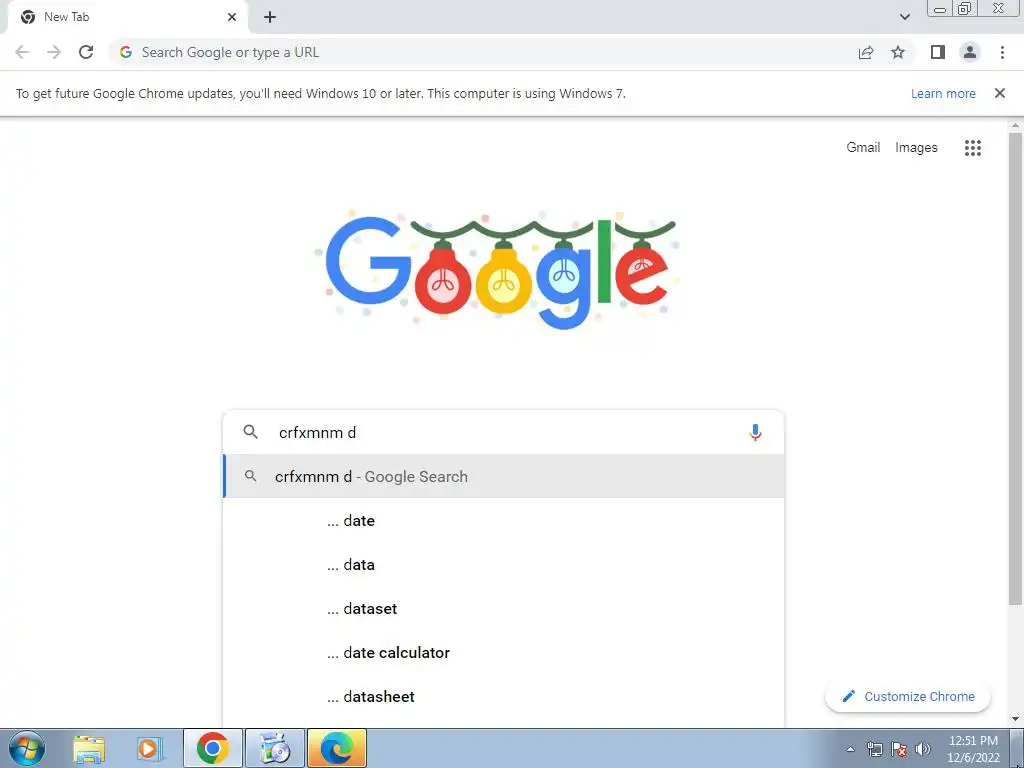Close the New Tab tab

pyautogui.click(x=232, y=17)
